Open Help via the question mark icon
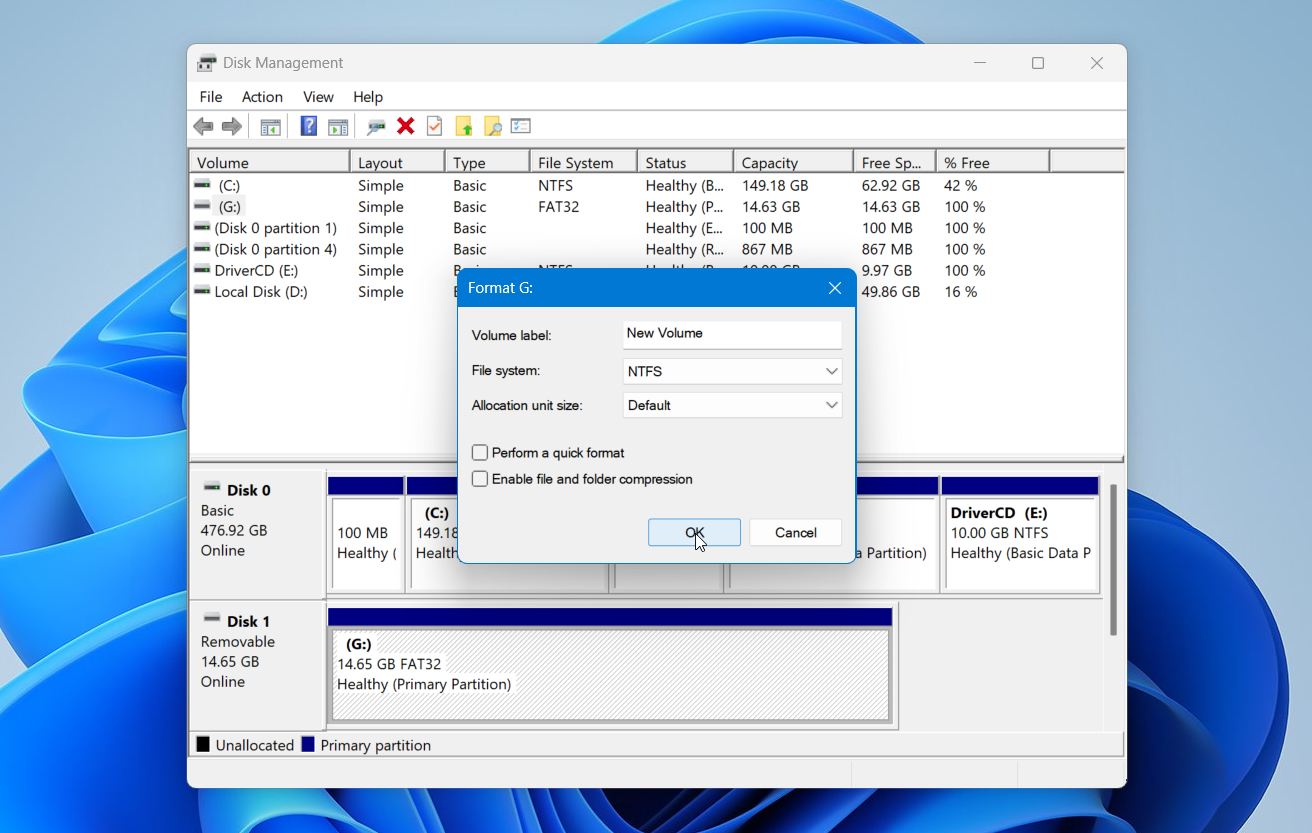1312x833 pixels. [309, 126]
